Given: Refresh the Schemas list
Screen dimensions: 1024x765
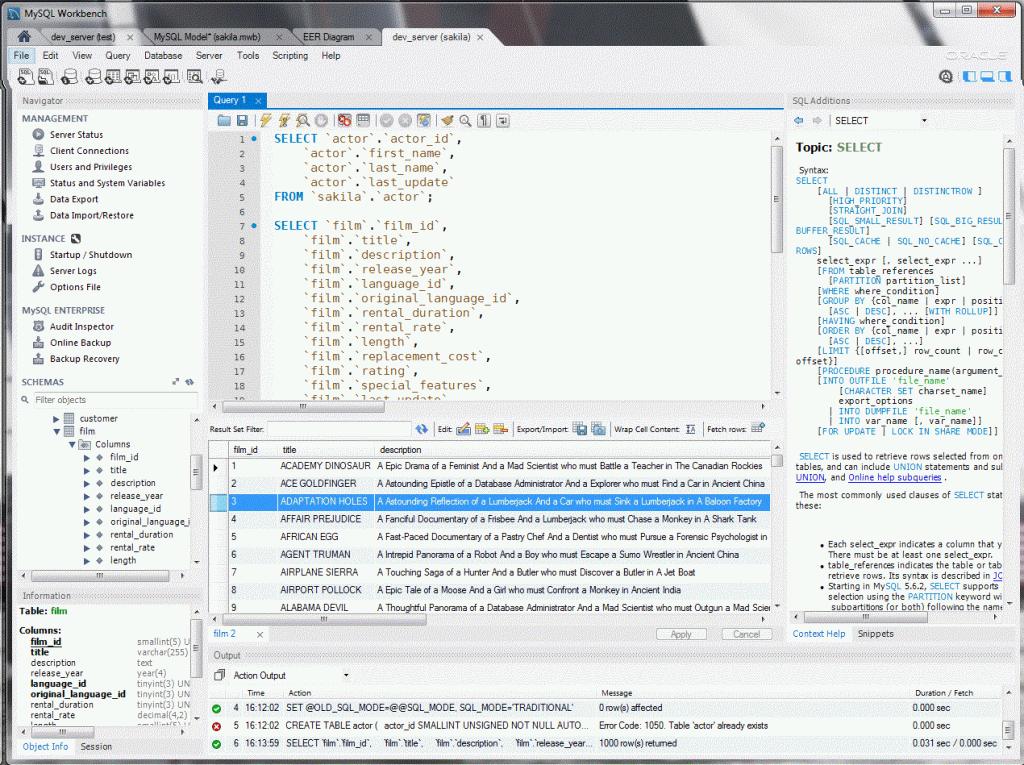Looking at the screenshot, I should pyautogui.click(x=189, y=382).
